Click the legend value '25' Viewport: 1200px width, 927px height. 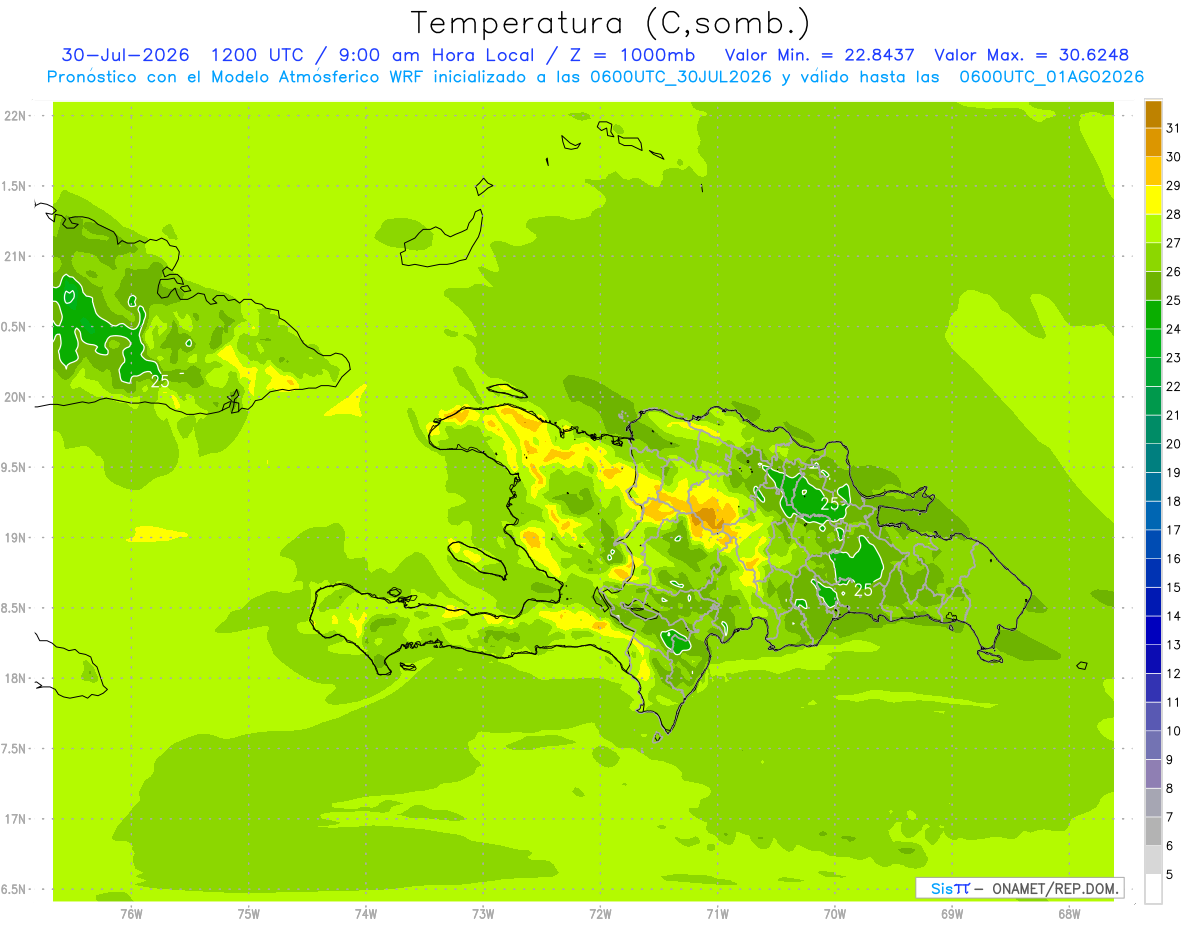point(1174,300)
